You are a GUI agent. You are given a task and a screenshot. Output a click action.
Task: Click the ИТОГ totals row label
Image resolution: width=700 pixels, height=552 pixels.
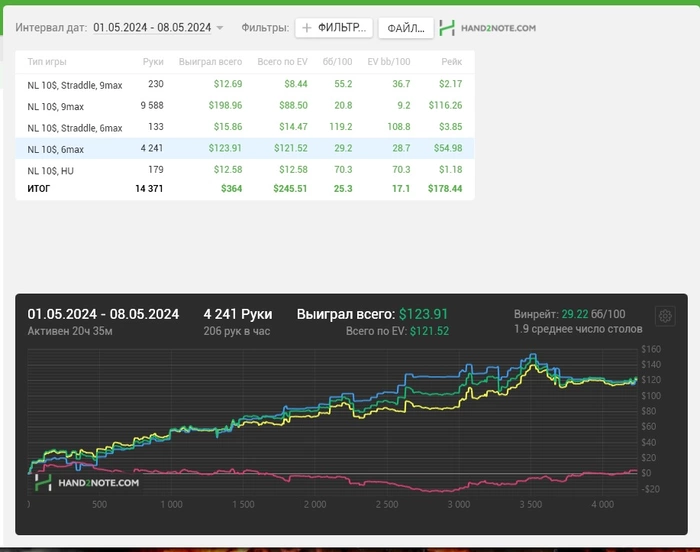(39, 188)
